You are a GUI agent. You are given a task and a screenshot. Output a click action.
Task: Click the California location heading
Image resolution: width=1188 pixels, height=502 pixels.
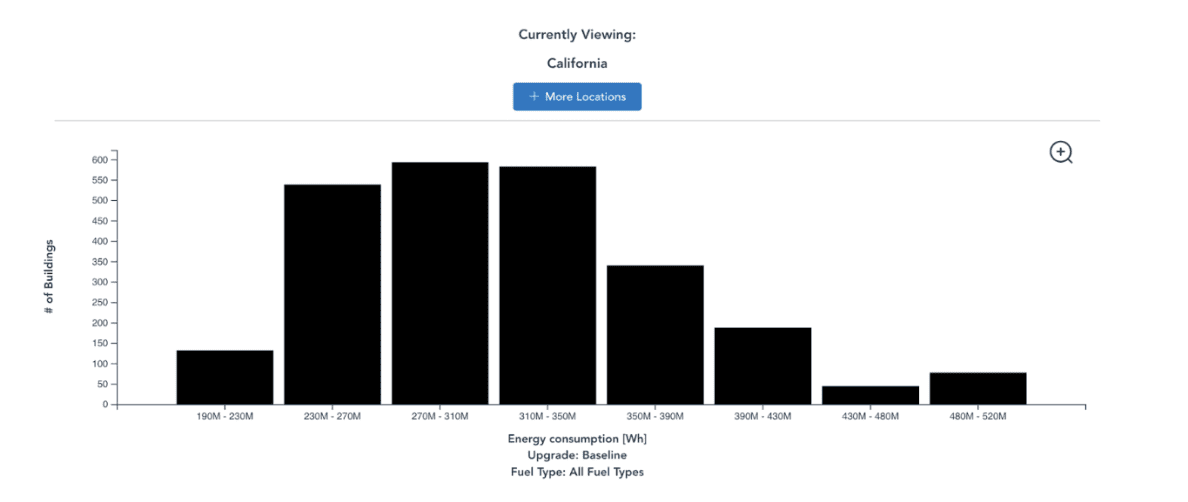577,63
